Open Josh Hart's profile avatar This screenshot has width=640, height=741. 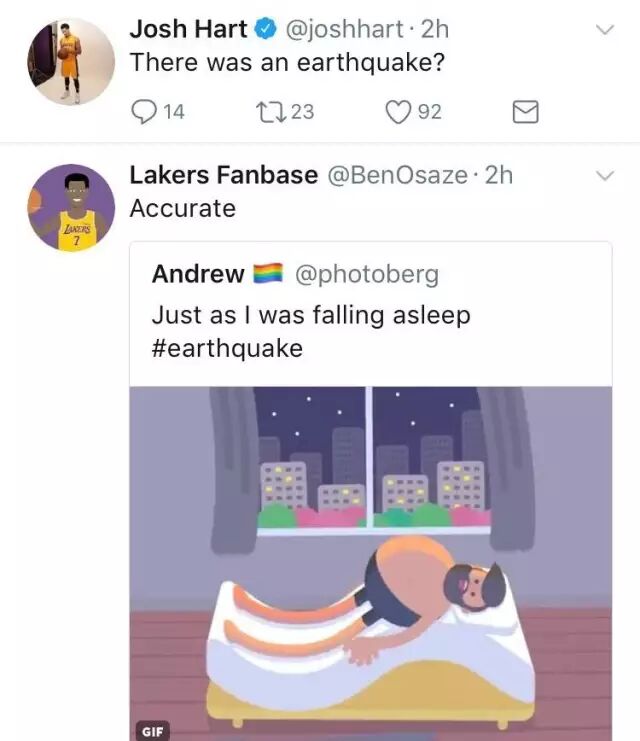click(x=71, y=61)
